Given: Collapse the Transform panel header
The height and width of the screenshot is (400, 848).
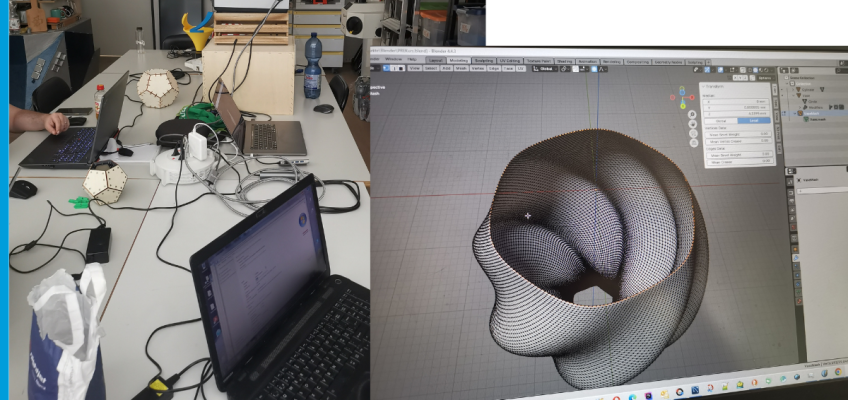Looking at the screenshot, I should 713,86.
